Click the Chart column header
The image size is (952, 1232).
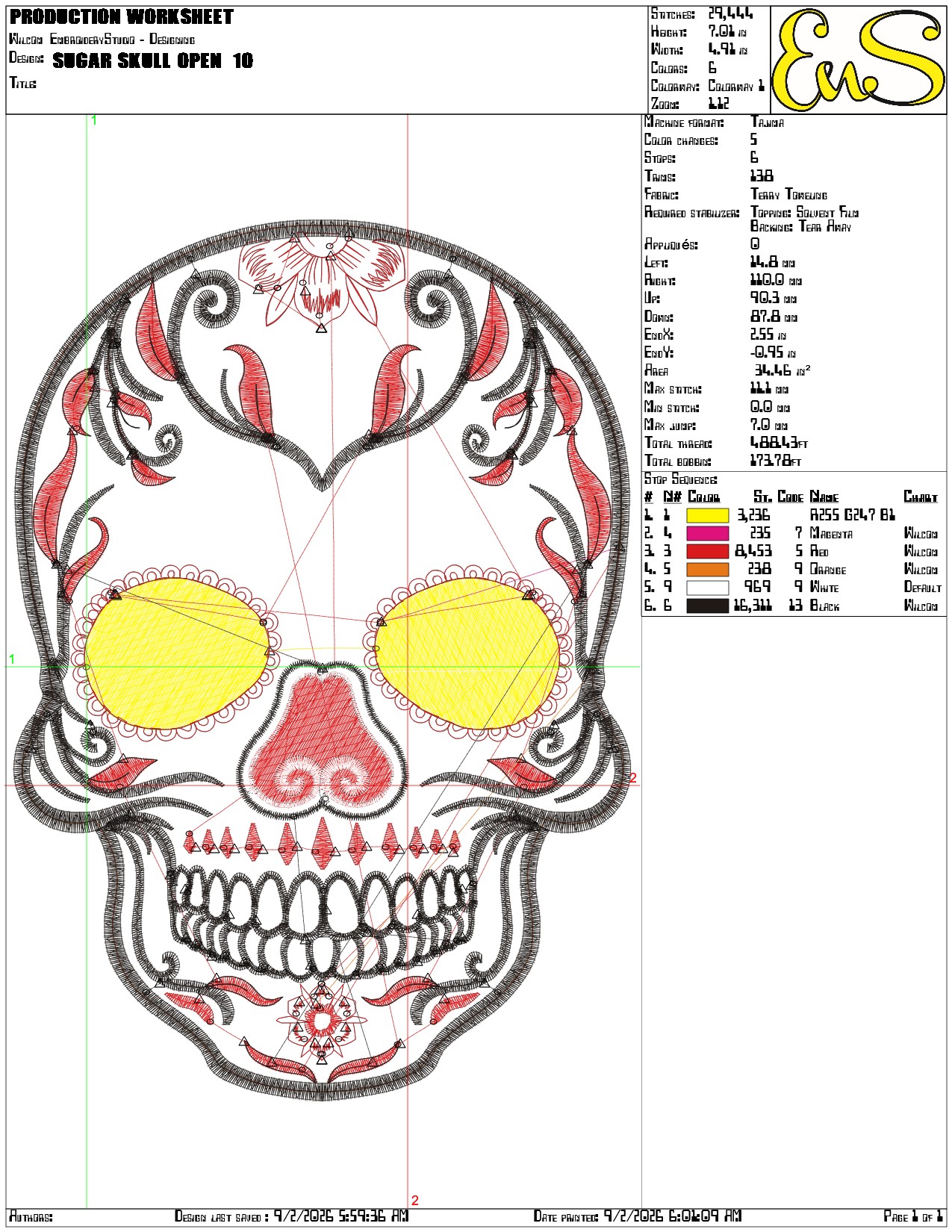921,497
